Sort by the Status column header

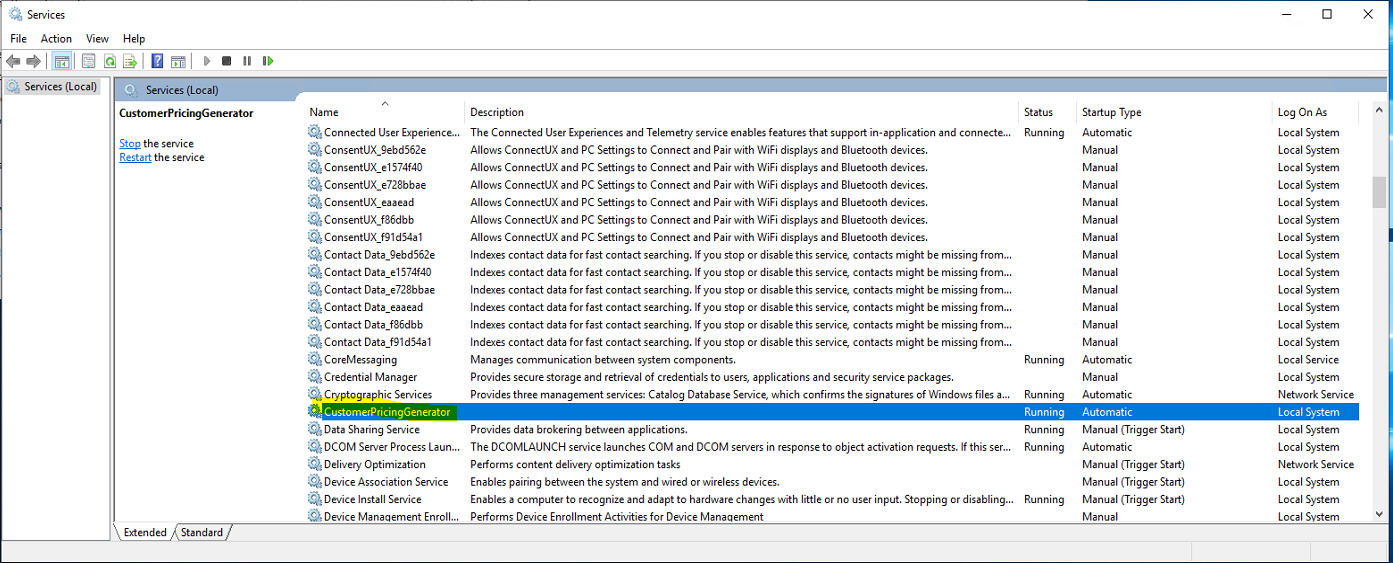pyautogui.click(x=1047, y=112)
